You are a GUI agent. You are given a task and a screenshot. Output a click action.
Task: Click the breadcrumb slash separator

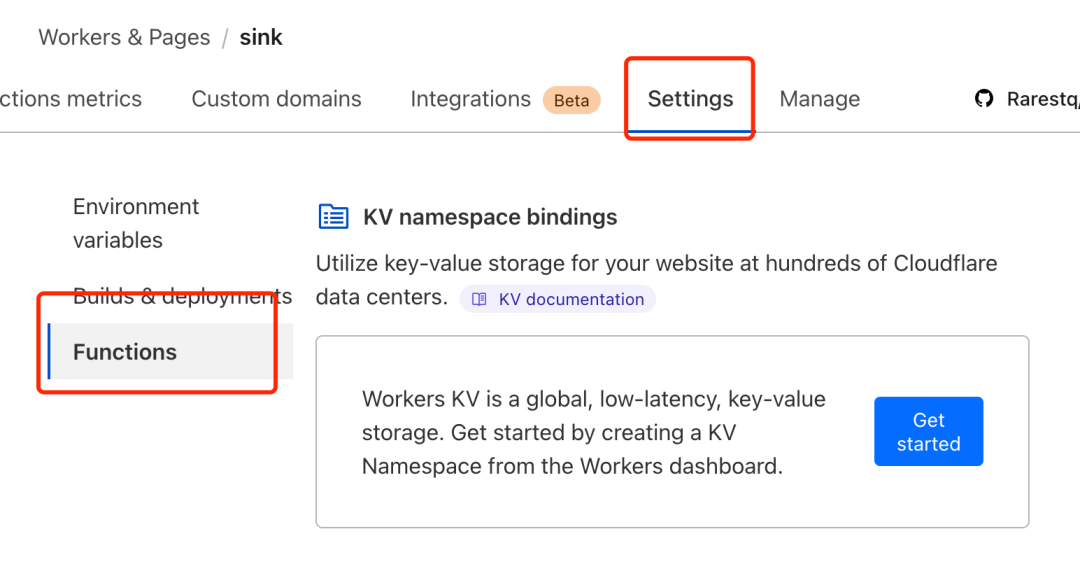tap(225, 38)
